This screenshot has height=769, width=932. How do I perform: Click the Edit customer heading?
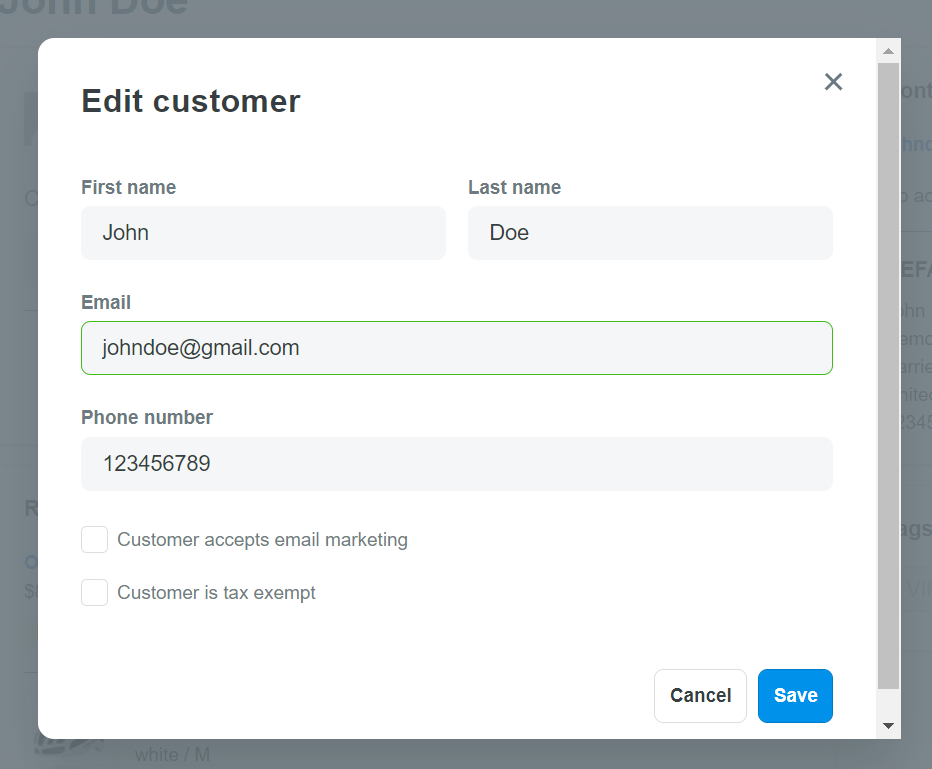(191, 101)
